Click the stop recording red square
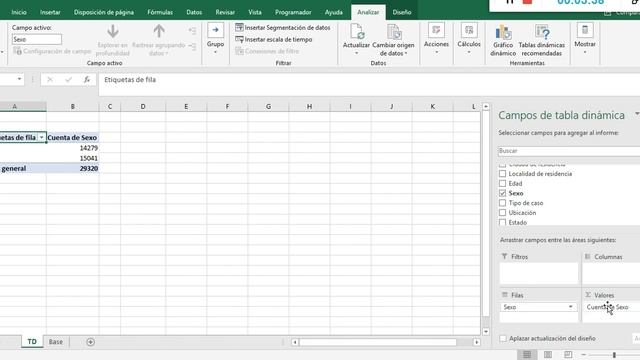The image size is (640, 360). click(527, 2)
